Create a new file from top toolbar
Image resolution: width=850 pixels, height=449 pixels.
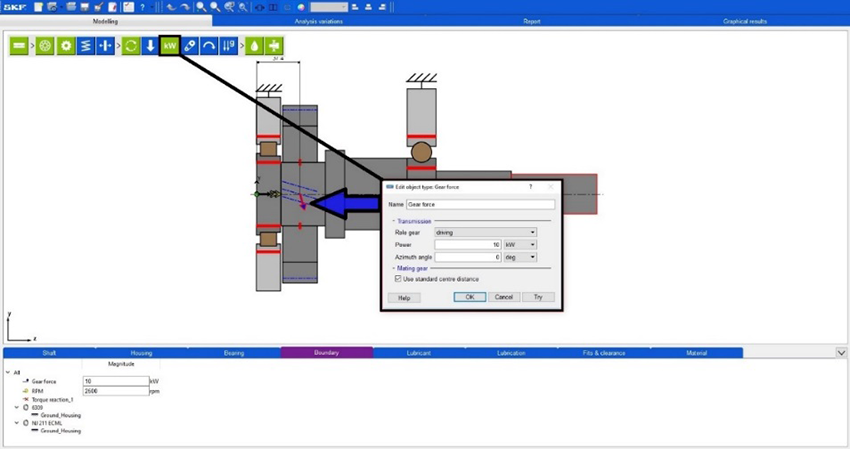coord(38,7)
